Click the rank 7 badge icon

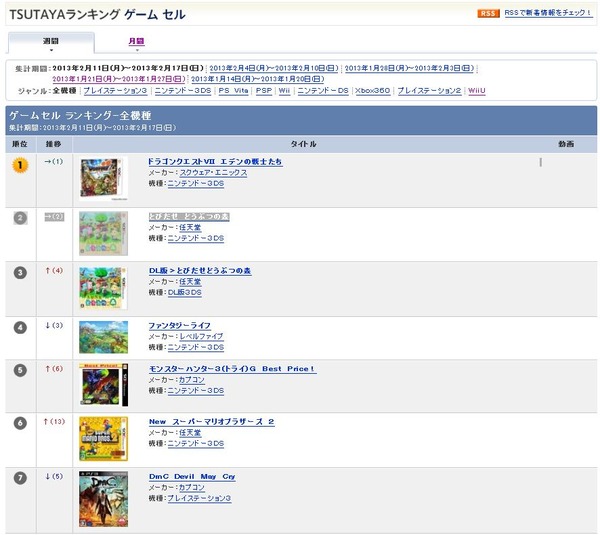pos(20,478)
